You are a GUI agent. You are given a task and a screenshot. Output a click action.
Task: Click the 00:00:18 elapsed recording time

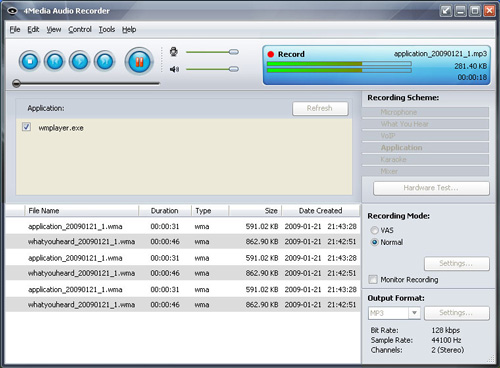(472, 77)
